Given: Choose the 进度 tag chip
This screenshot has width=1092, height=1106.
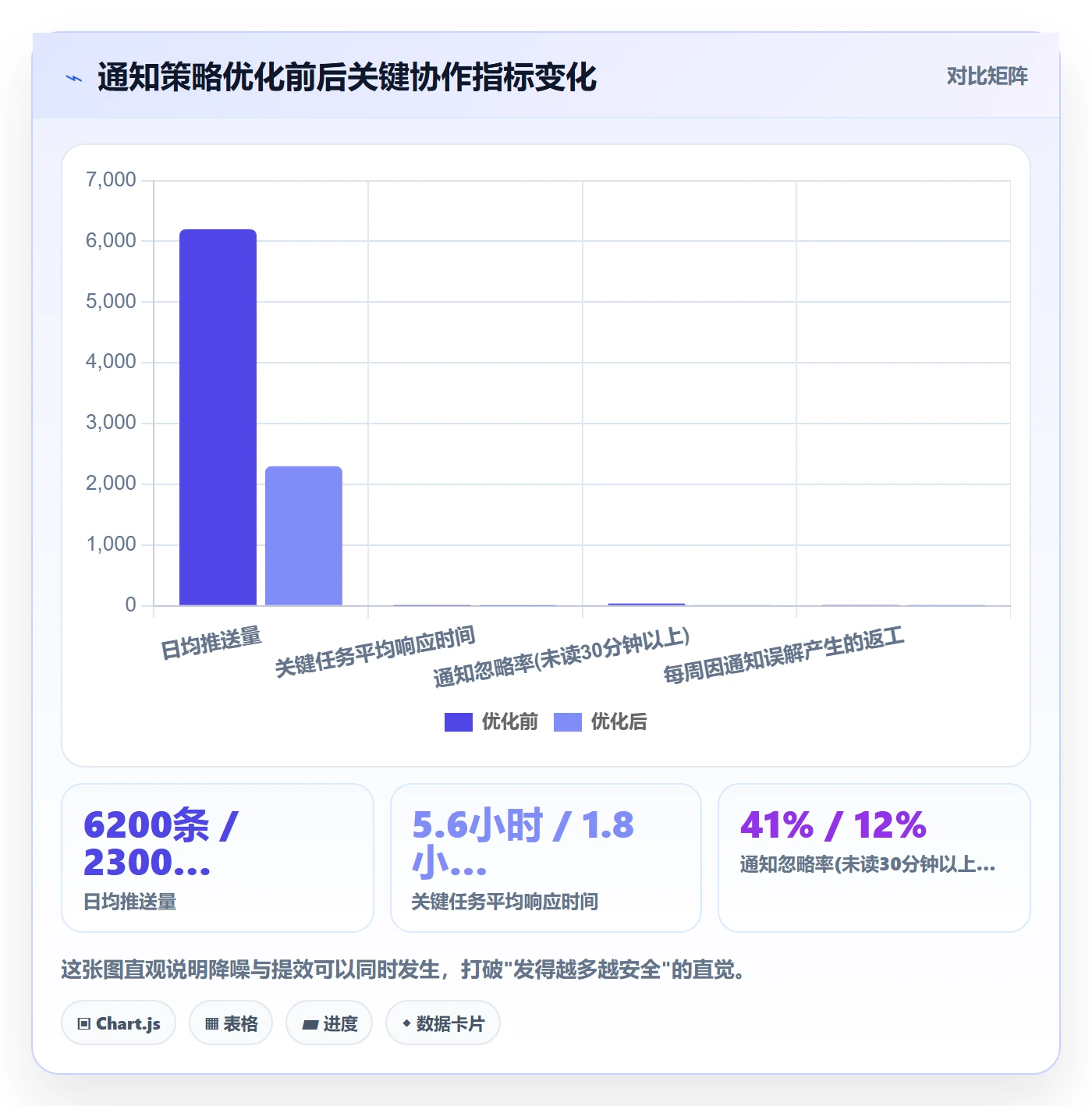Looking at the screenshot, I should click(329, 1023).
